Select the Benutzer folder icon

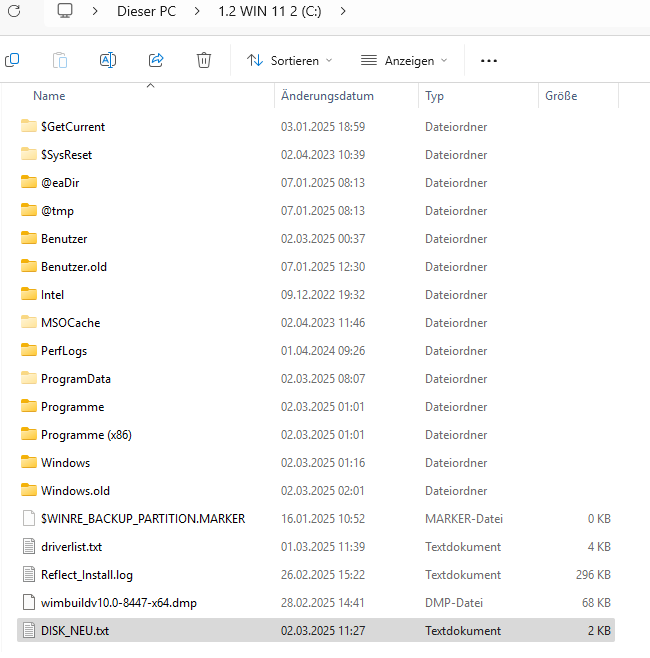29,238
